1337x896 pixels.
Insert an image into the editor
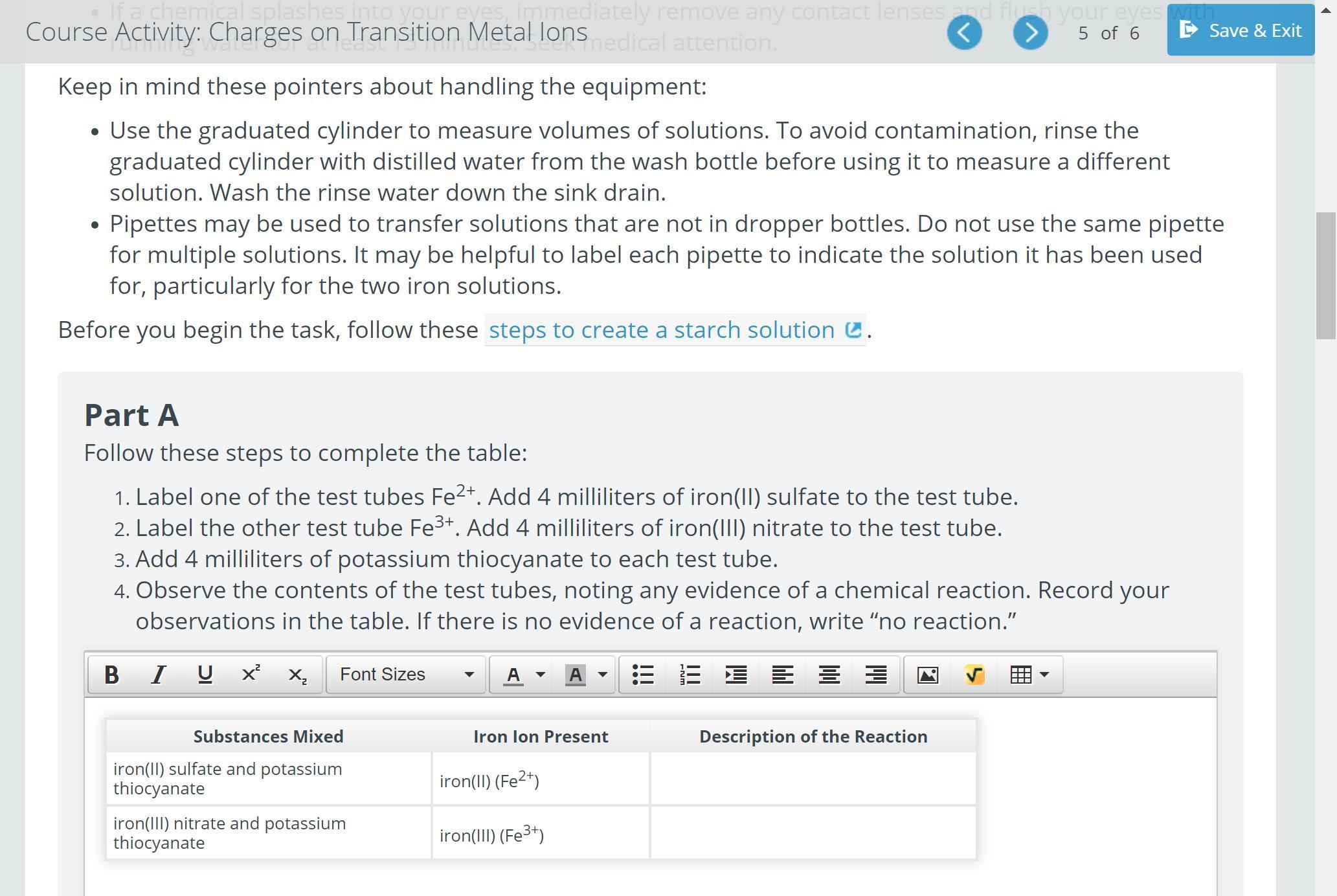click(927, 675)
